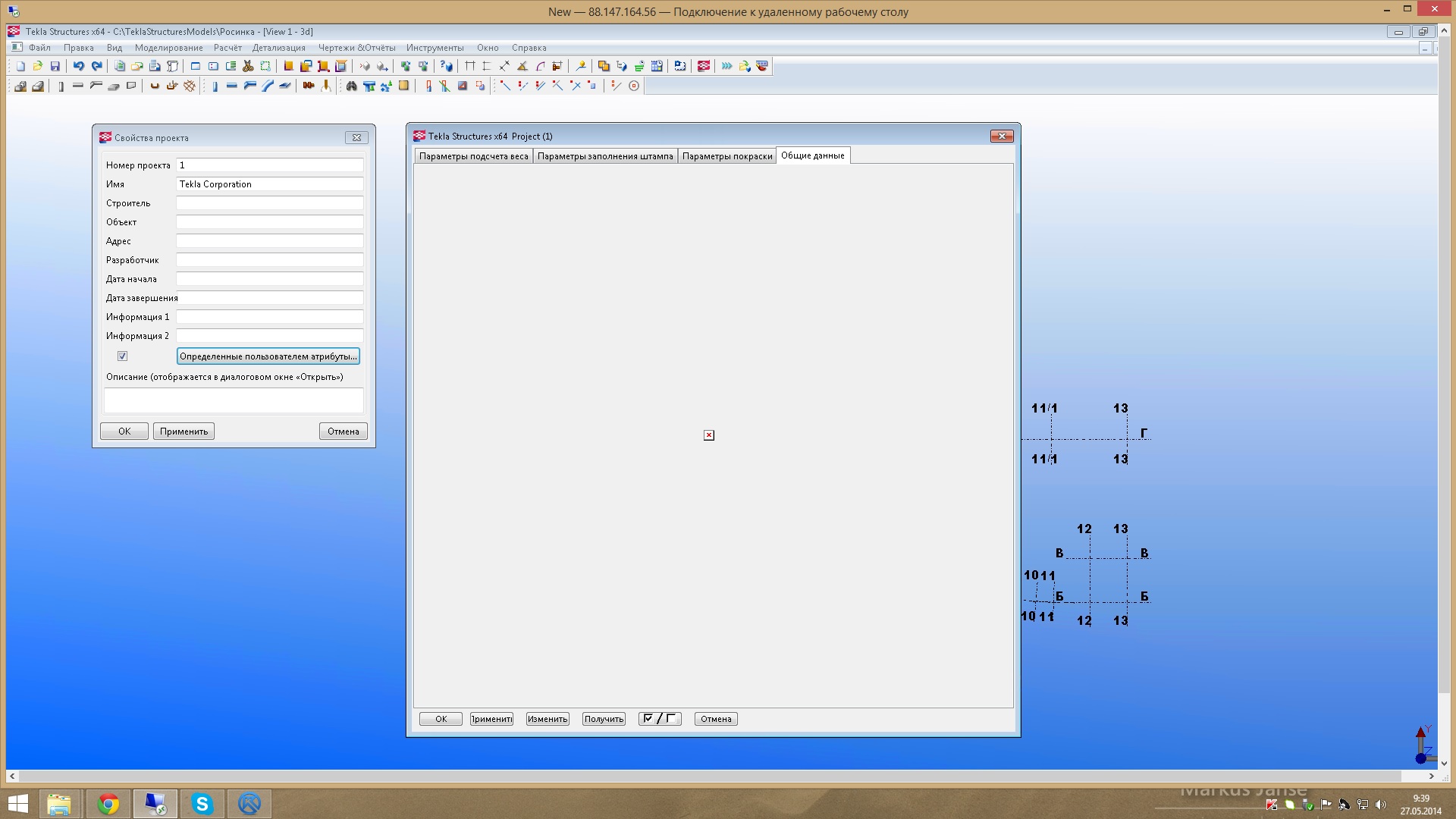The image size is (1456, 819).
Task: Click the scissors icon in top toolbar
Action: pyautogui.click(x=248, y=66)
